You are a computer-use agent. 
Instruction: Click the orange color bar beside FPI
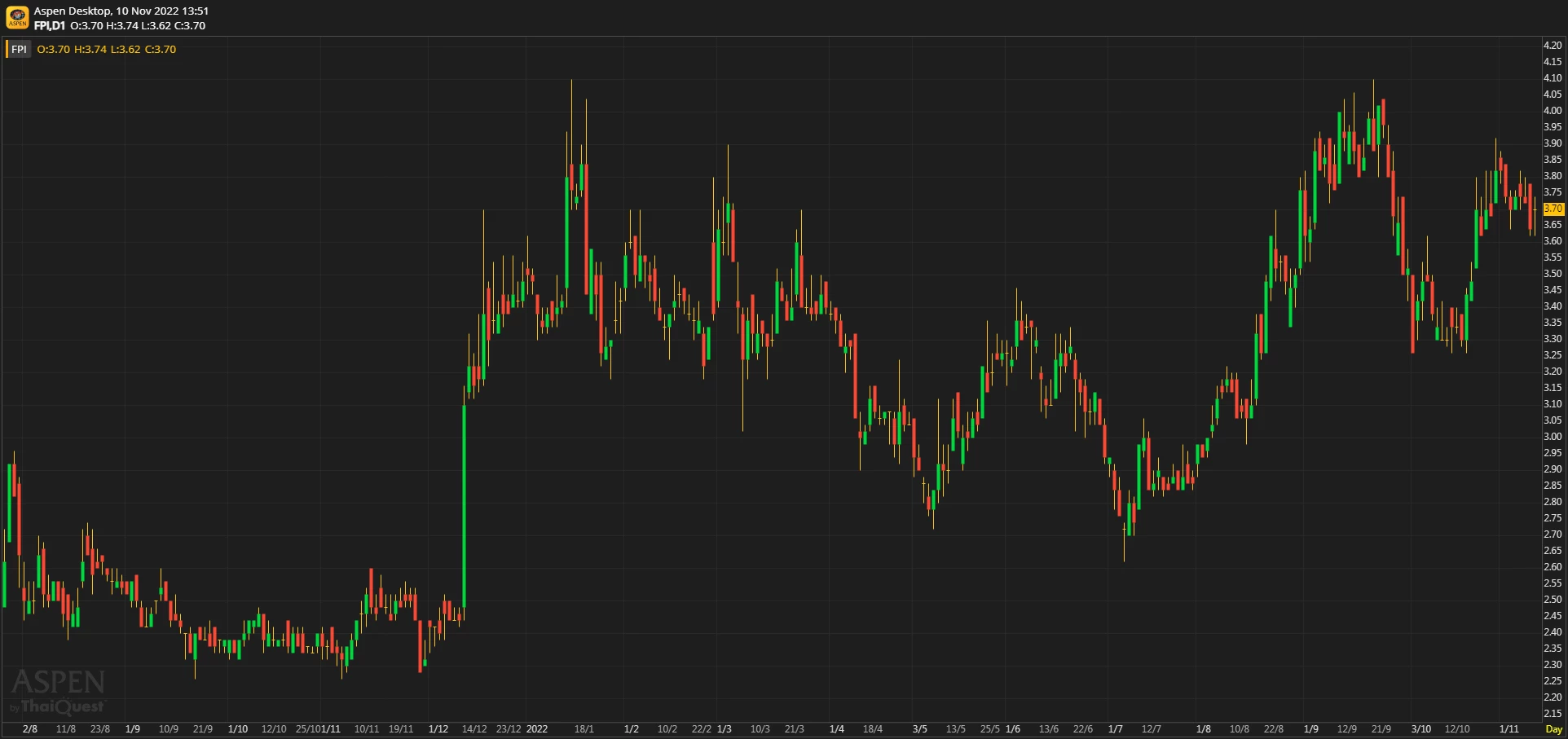point(7,50)
